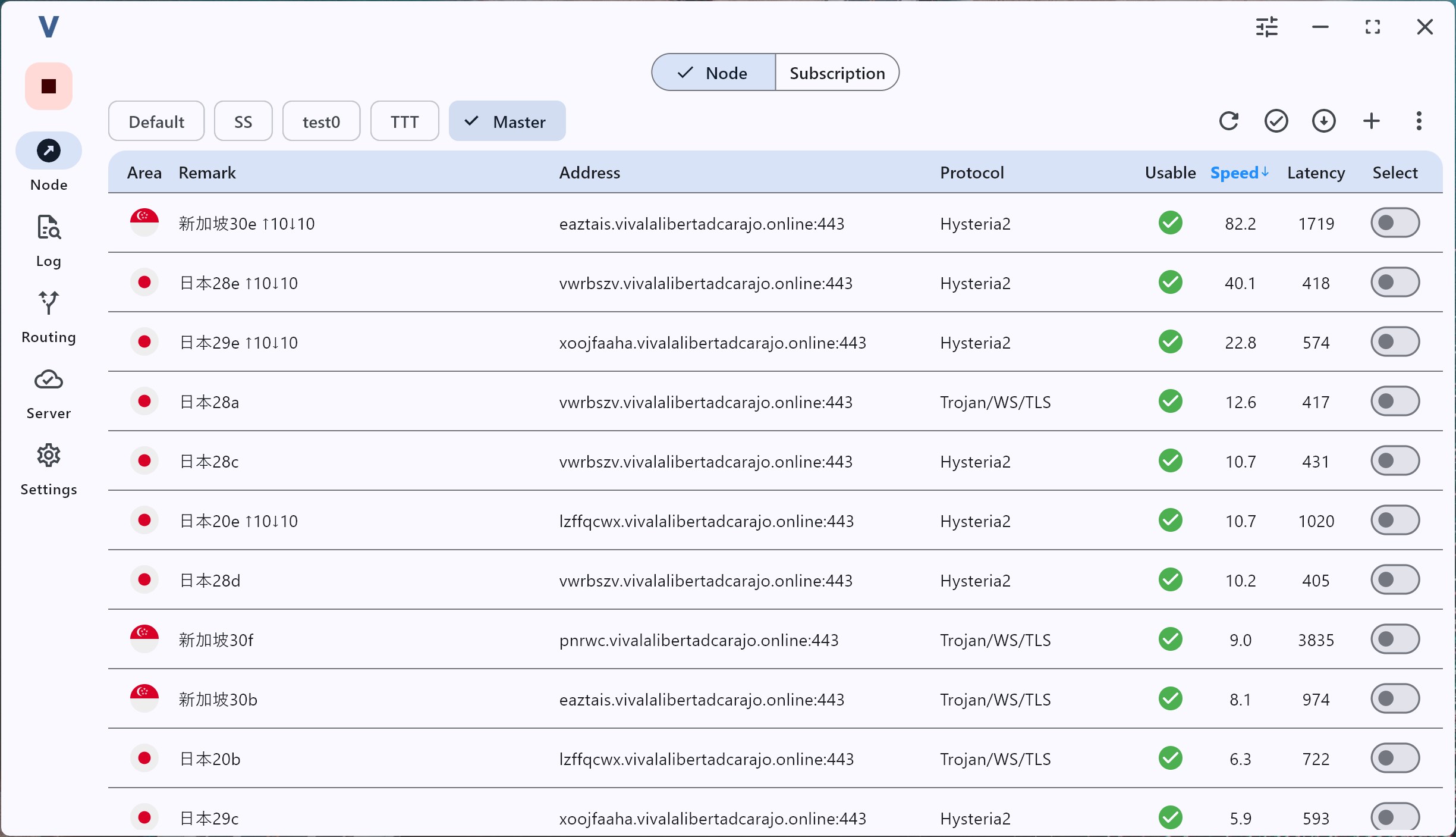Toggle select switch for 日本29e node
This screenshot has width=1456, height=837.
tap(1395, 342)
